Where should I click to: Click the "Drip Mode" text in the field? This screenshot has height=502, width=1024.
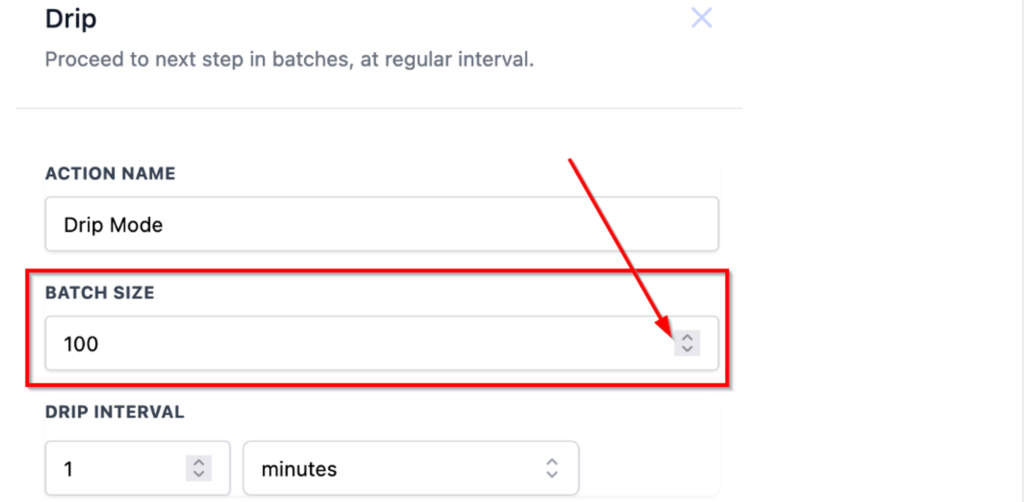pos(113,225)
